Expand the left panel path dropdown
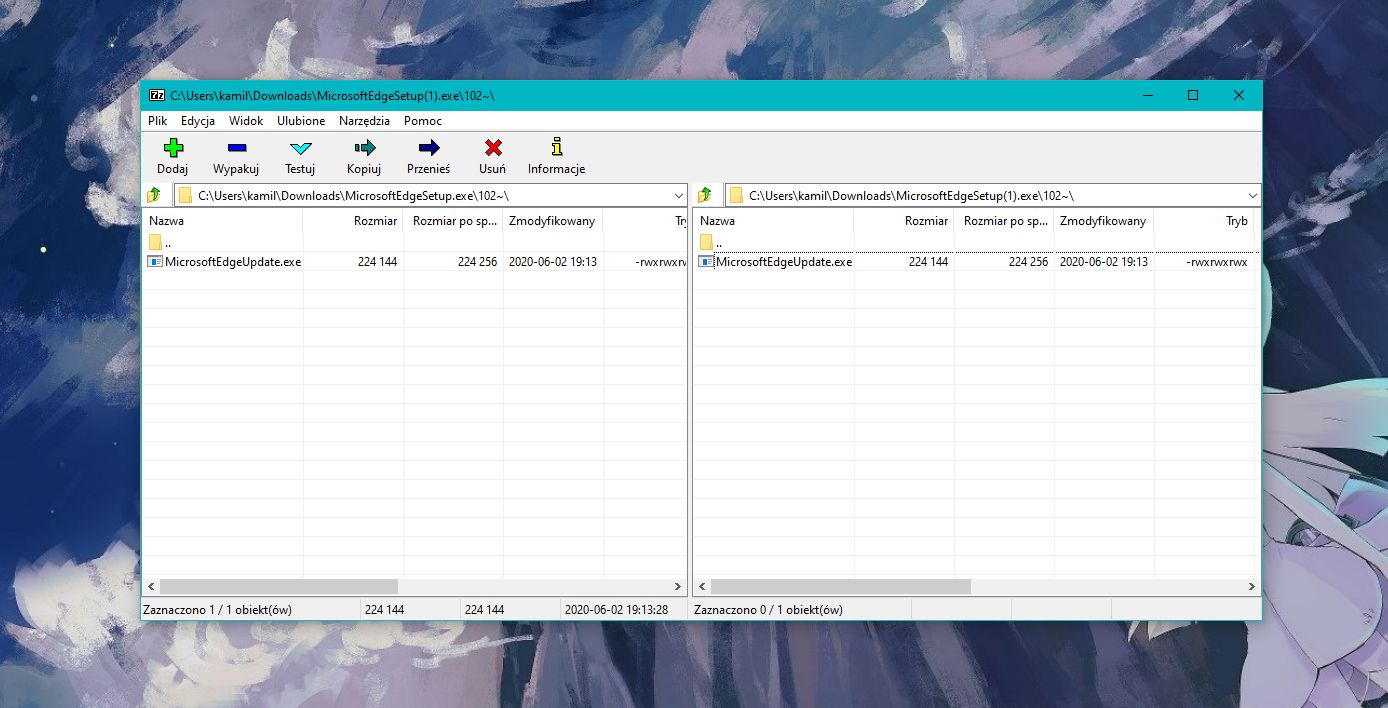The width and height of the screenshot is (1388, 708). 679,195
